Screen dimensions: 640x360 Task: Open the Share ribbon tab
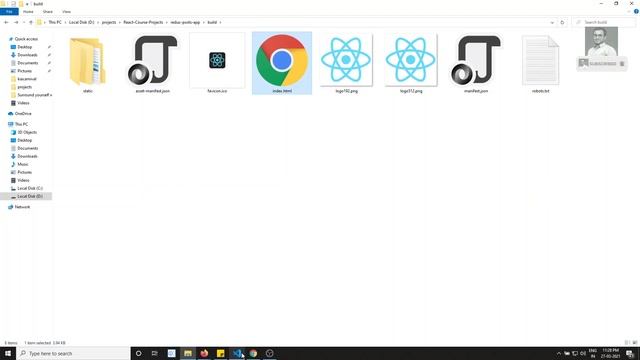(x=48, y=11)
